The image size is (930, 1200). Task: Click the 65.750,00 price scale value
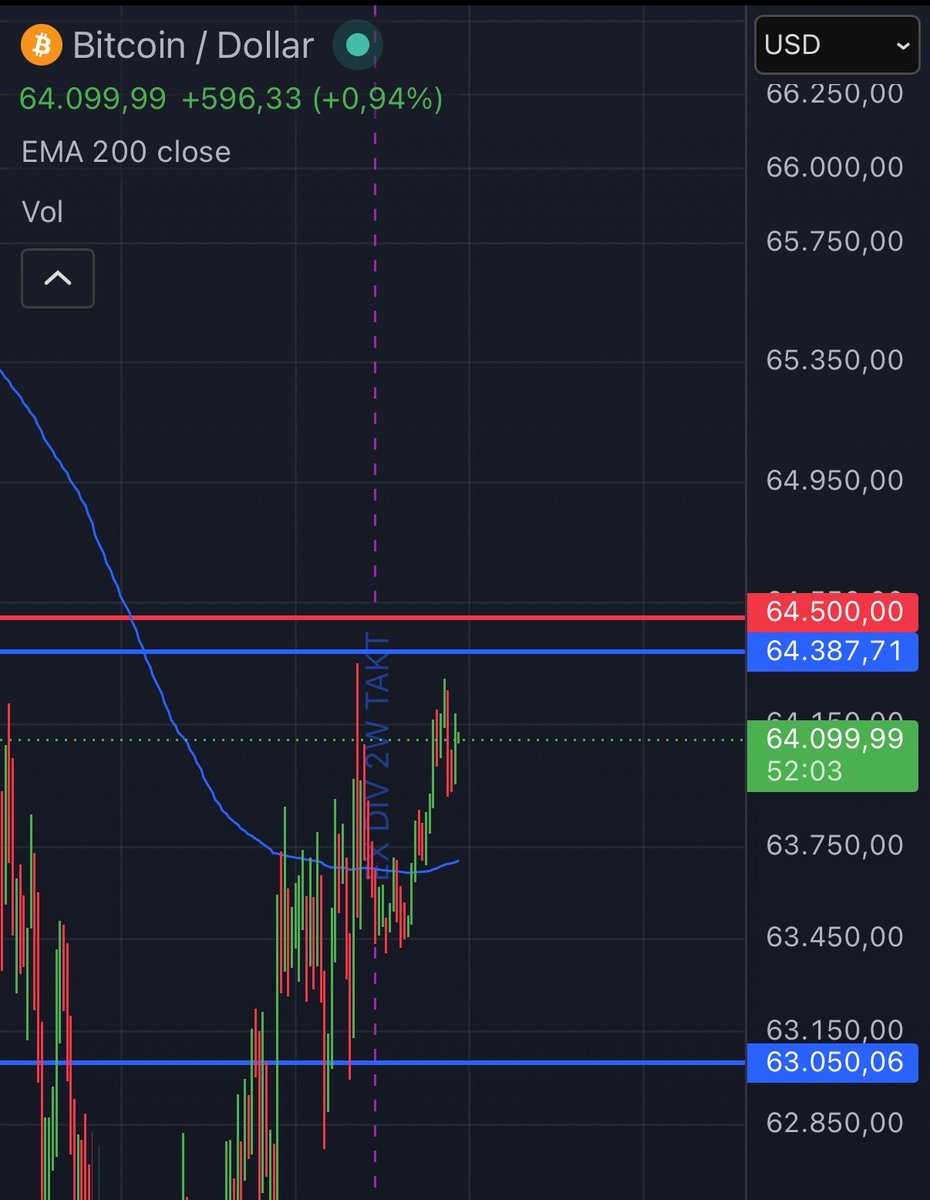click(x=835, y=241)
